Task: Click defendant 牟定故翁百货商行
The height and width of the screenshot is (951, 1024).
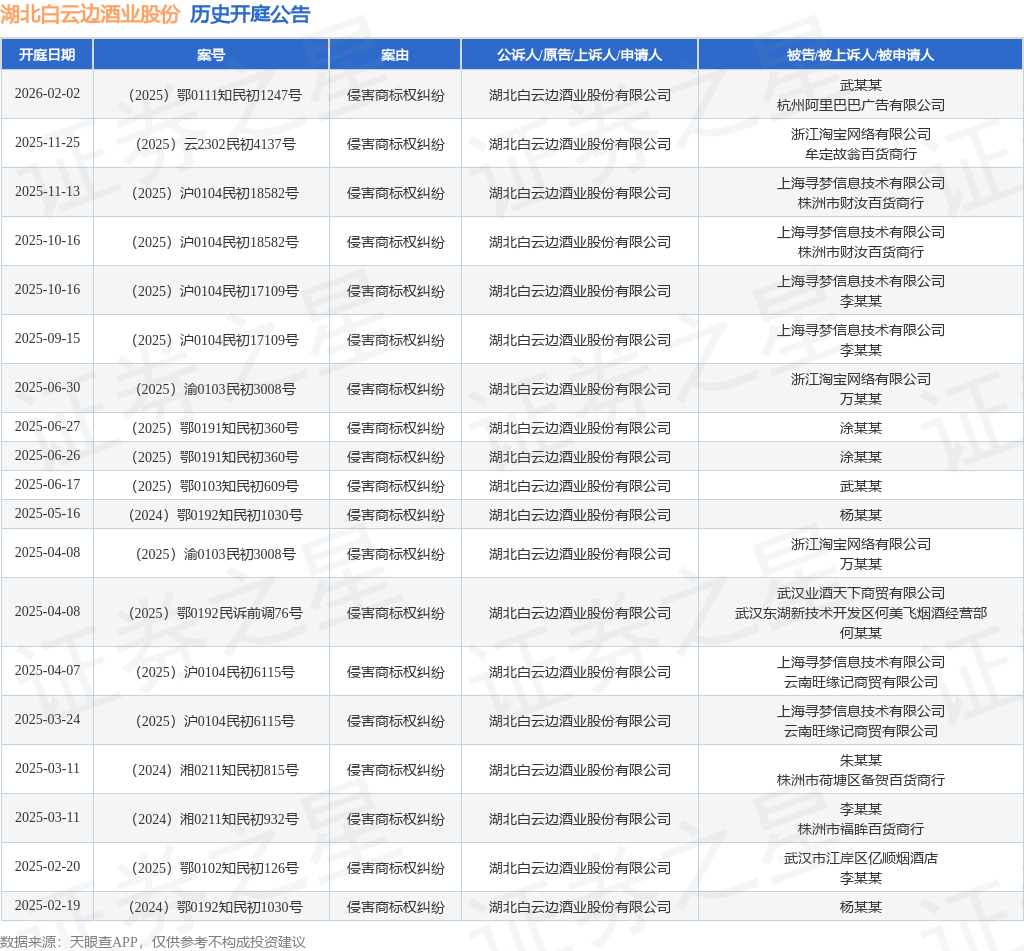Action: click(861, 154)
